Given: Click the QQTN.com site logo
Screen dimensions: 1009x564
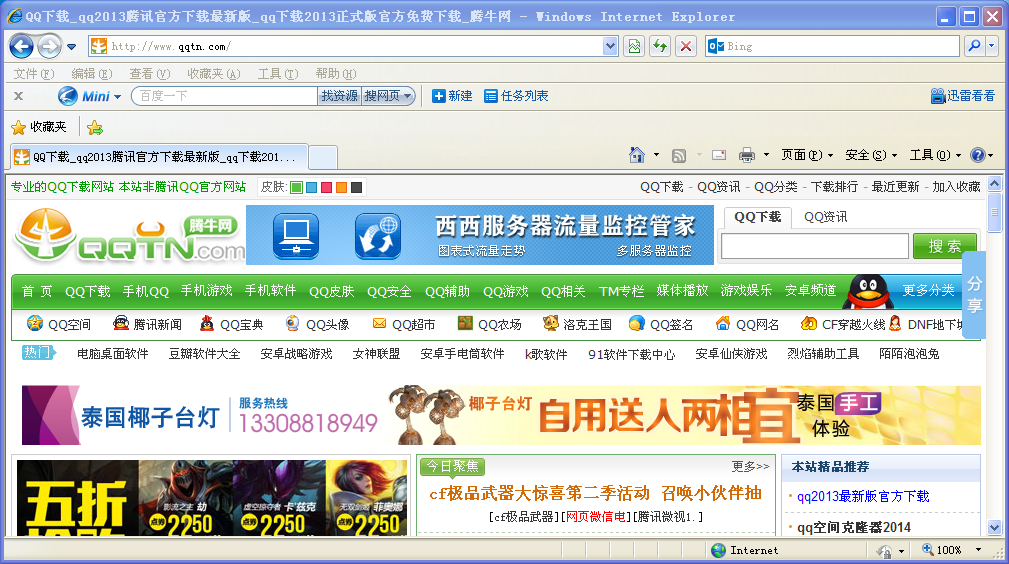Looking at the screenshot, I should 129,235.
